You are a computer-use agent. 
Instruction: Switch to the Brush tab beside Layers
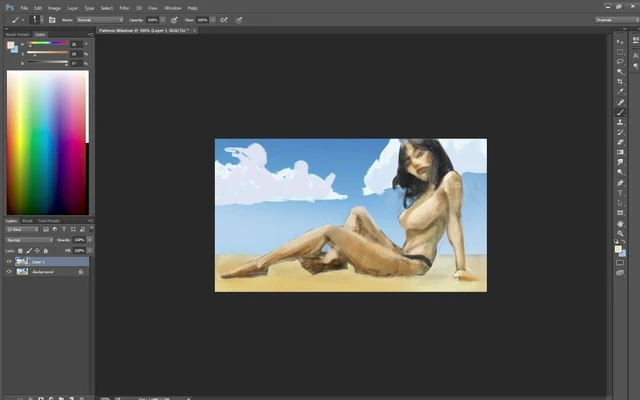pos(27,221)
